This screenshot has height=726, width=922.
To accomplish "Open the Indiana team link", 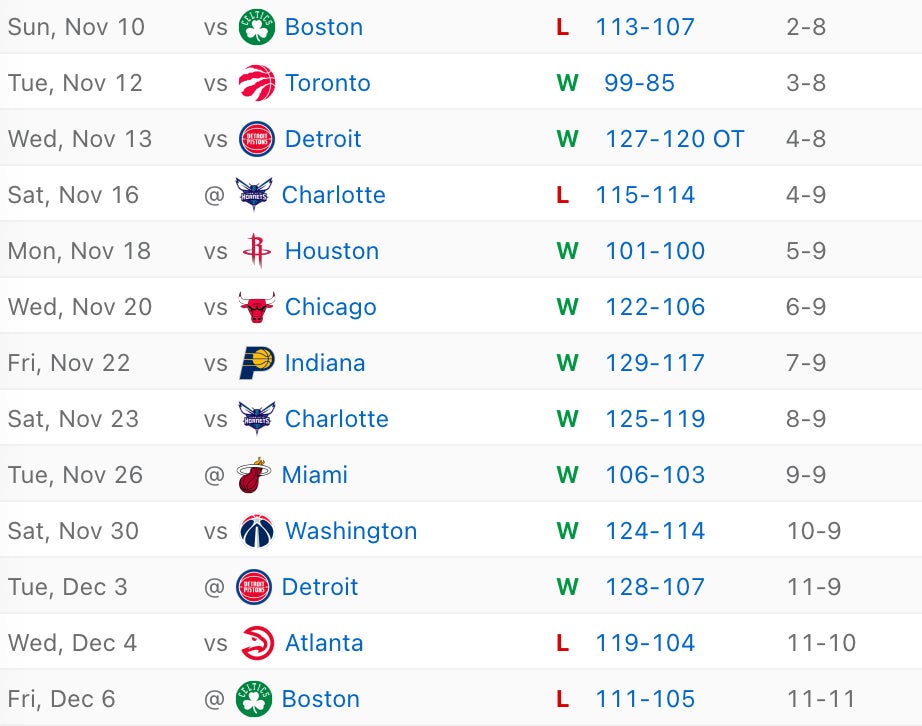I will [325, 363].
